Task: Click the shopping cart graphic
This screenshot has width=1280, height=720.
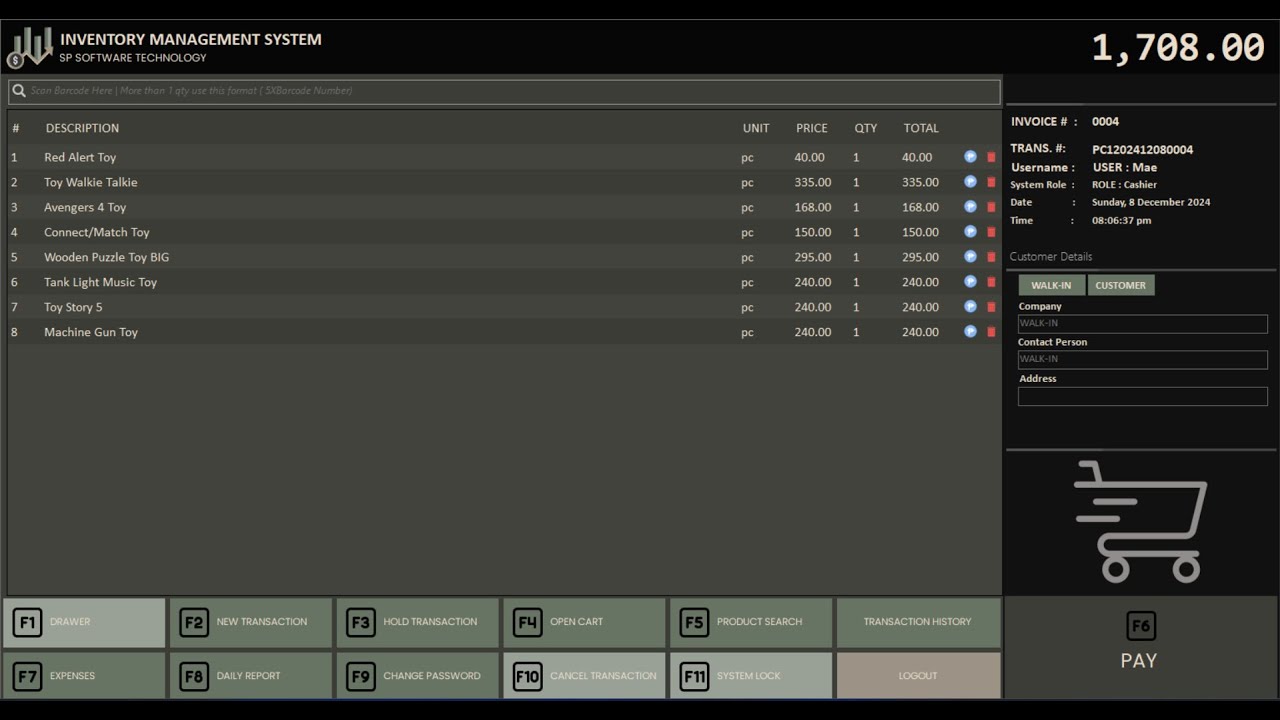Action: (x=1140, y=522)
